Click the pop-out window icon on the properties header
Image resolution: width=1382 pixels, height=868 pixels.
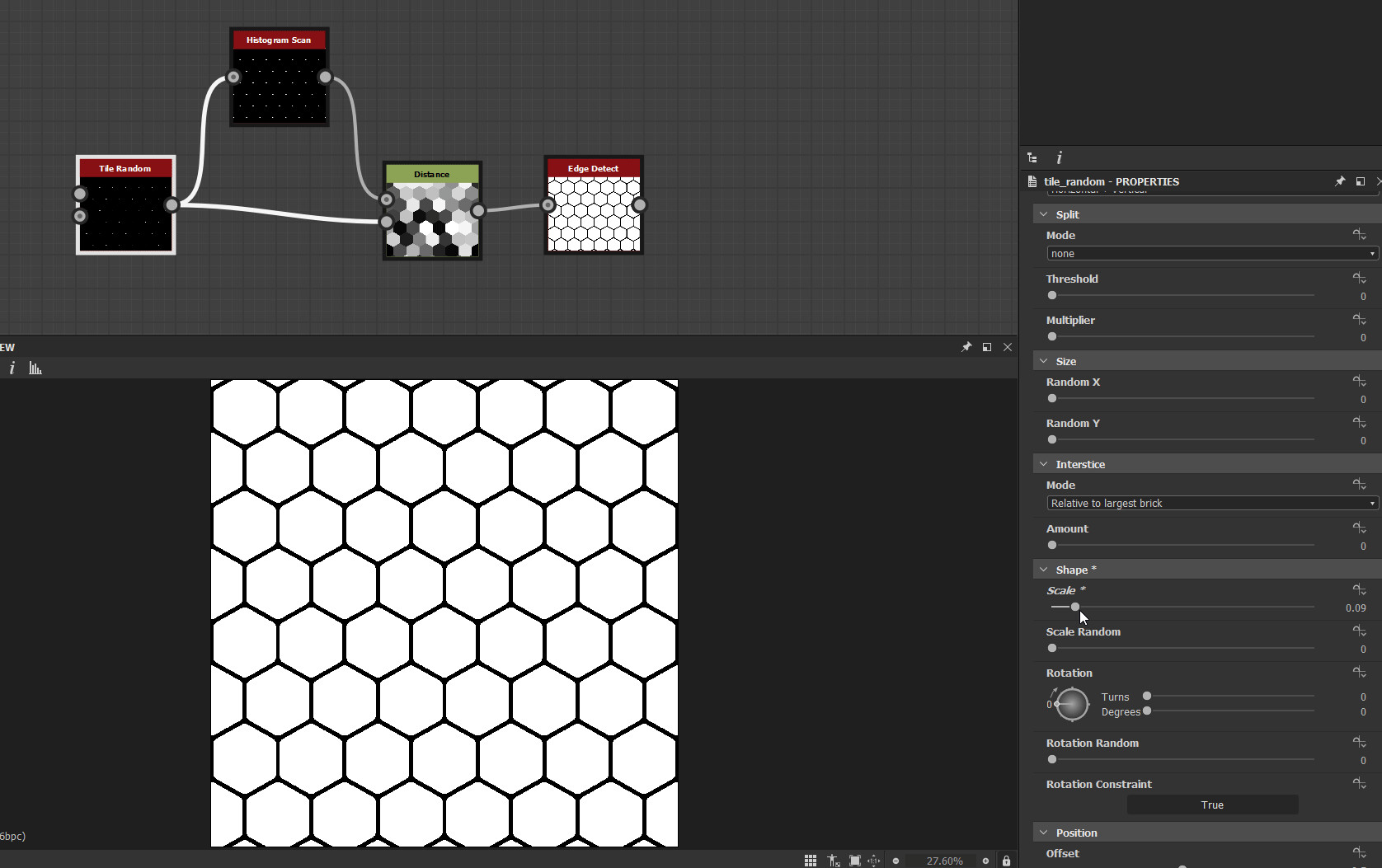point(1359,181)
